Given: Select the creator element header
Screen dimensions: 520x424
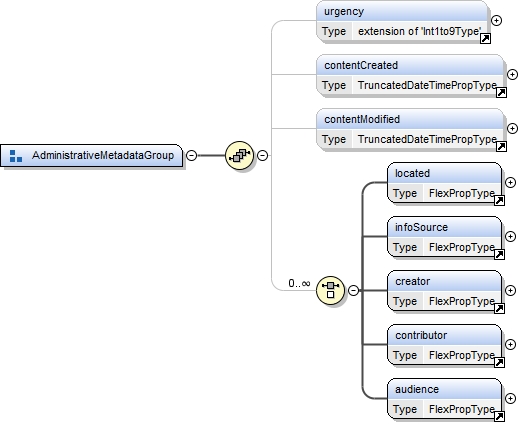Looking at the screenshot, I should [x=444, y=281].
